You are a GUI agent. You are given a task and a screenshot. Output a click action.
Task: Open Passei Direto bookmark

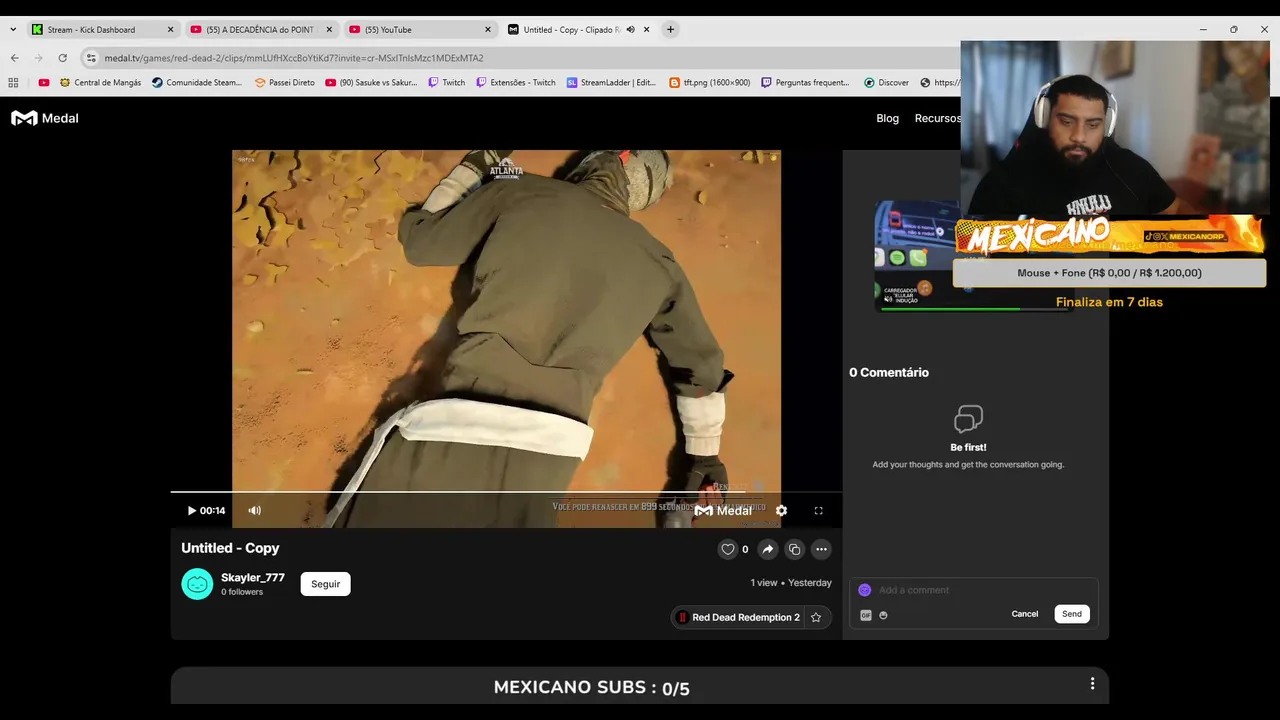tap(284, 83)
